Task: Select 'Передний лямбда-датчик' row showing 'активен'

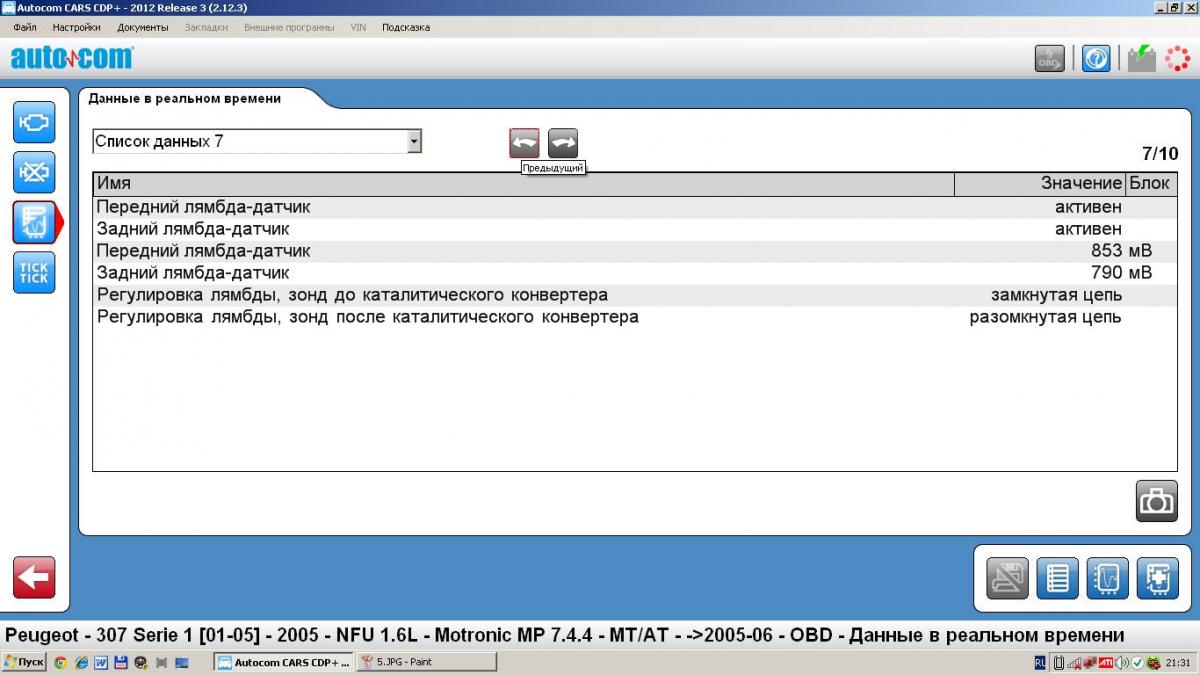Action: click(634, 207)
